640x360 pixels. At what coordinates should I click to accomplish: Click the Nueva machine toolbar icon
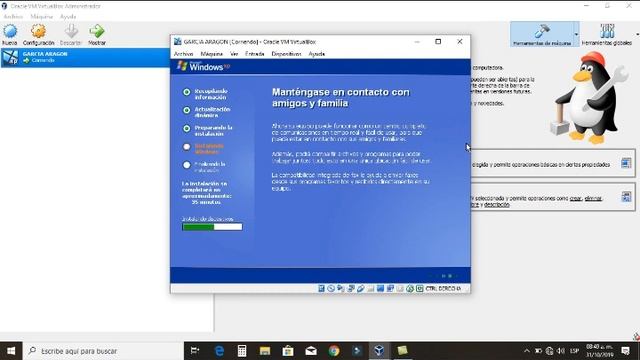10,34
